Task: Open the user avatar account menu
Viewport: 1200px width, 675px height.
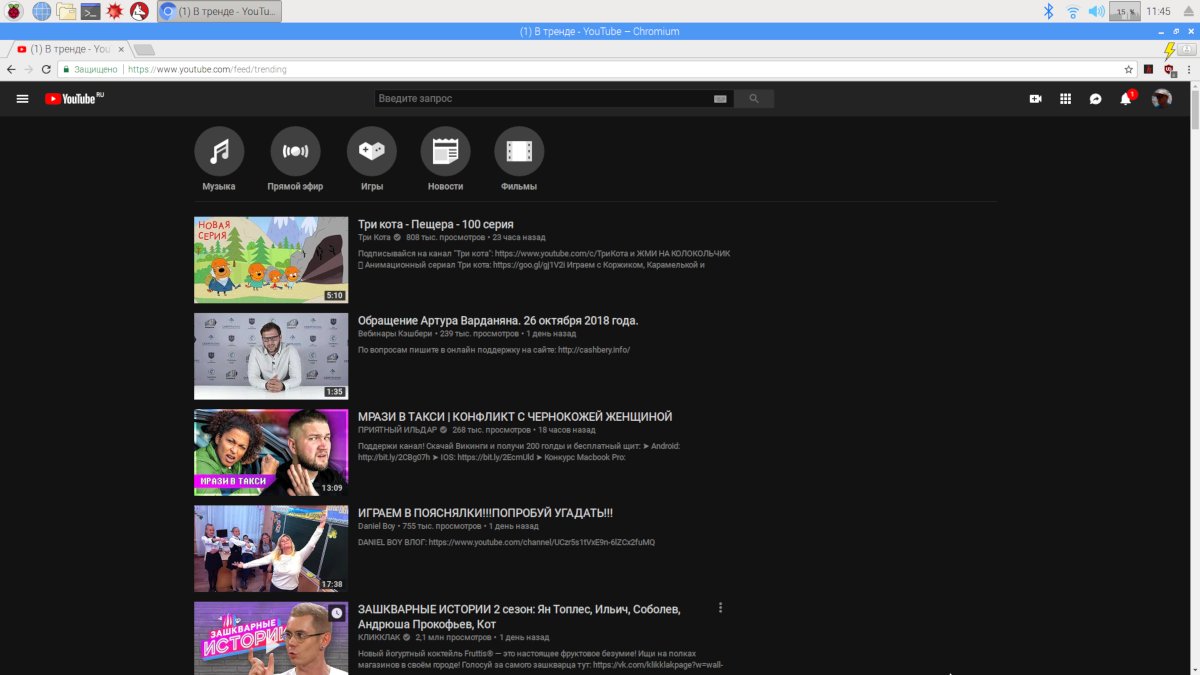Action: [x=1161, y=99]
